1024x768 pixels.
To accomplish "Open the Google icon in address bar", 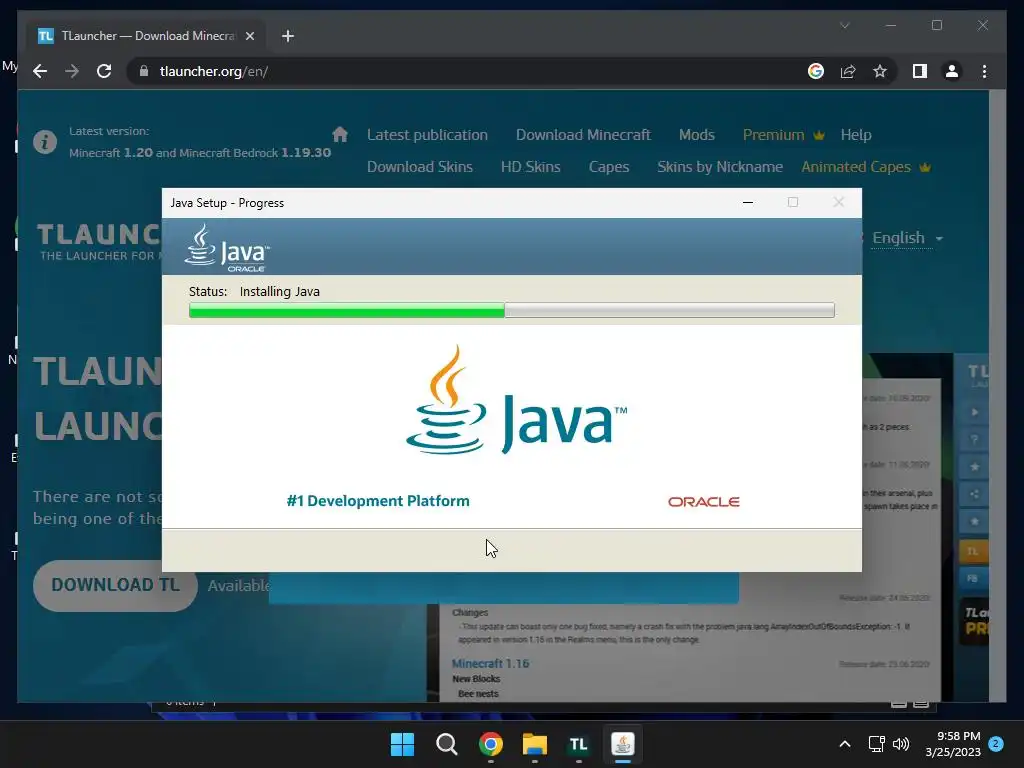I will click(x=816, y=71).
